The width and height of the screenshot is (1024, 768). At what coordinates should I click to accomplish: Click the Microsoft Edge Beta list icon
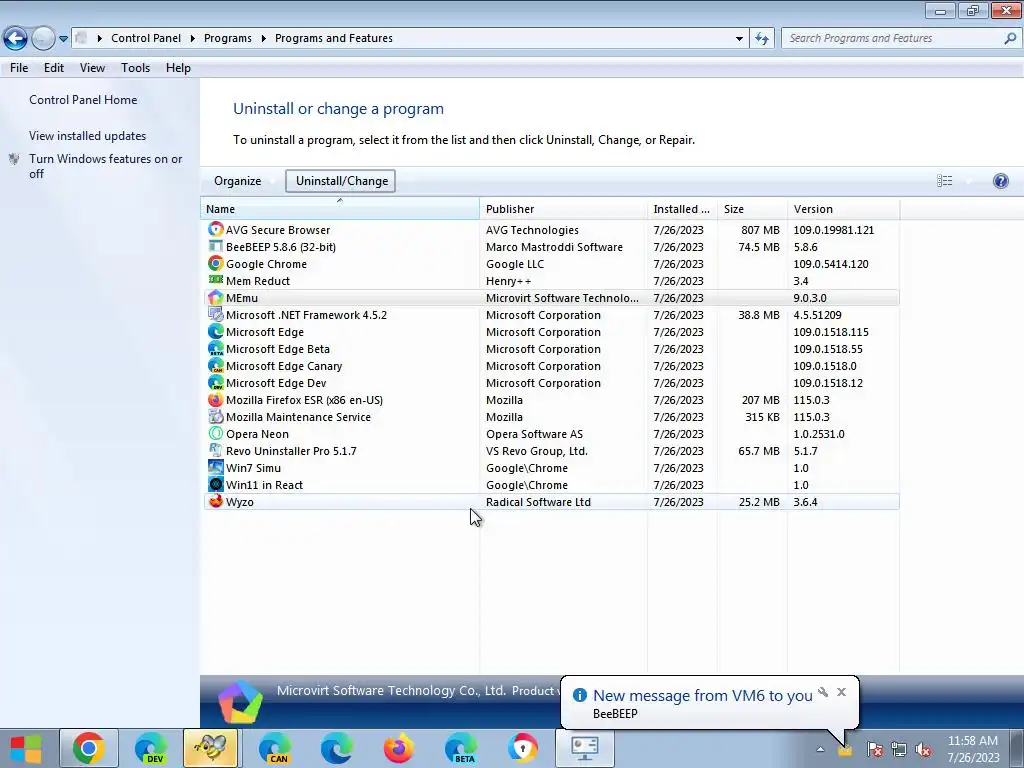tap(216, 348)
